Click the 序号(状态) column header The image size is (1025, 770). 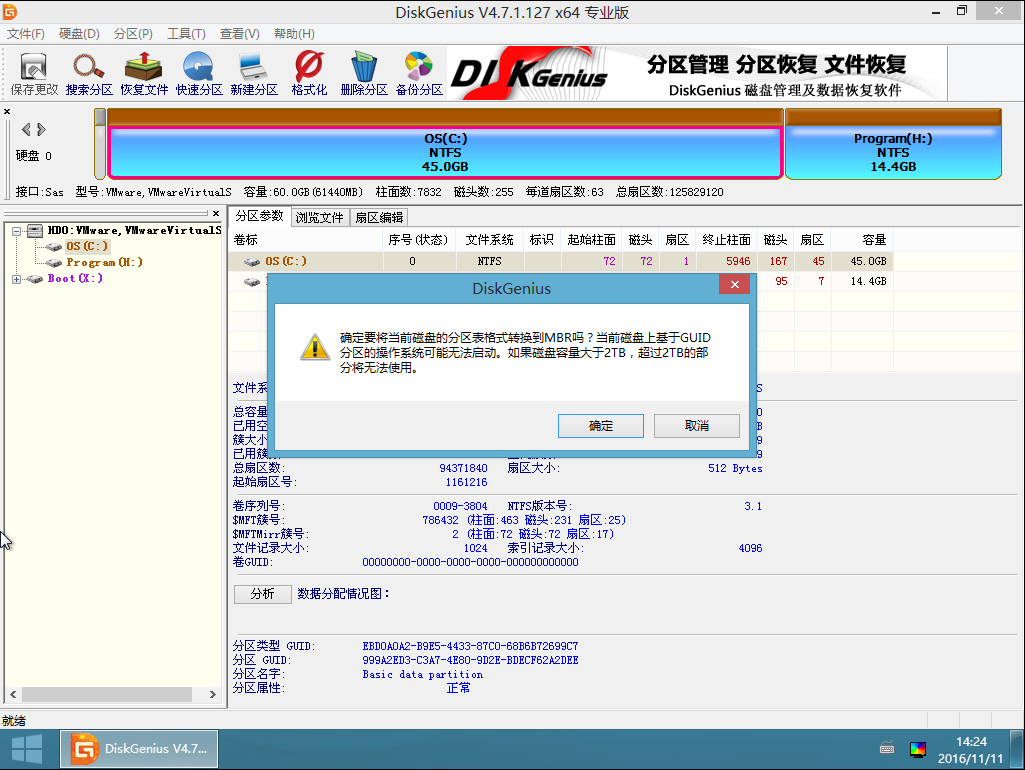pyautogui.click(x=418, y=240)
